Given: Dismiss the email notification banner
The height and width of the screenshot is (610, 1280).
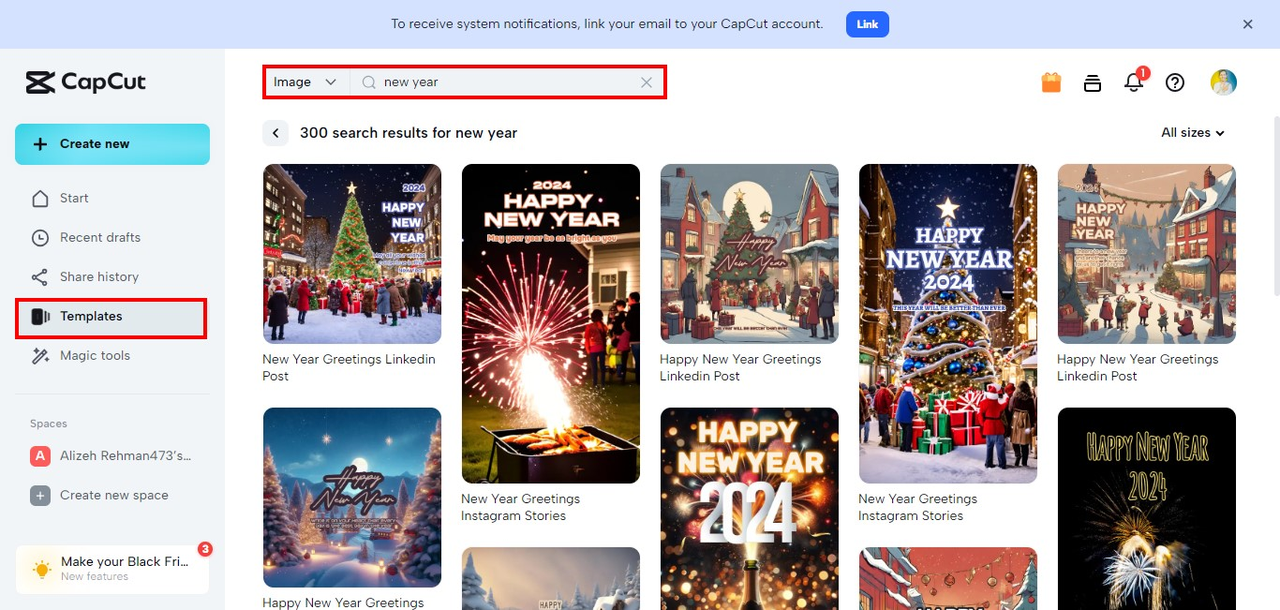Looking at the screenshot, I should pyautogui.click(x=1247, y=24).
